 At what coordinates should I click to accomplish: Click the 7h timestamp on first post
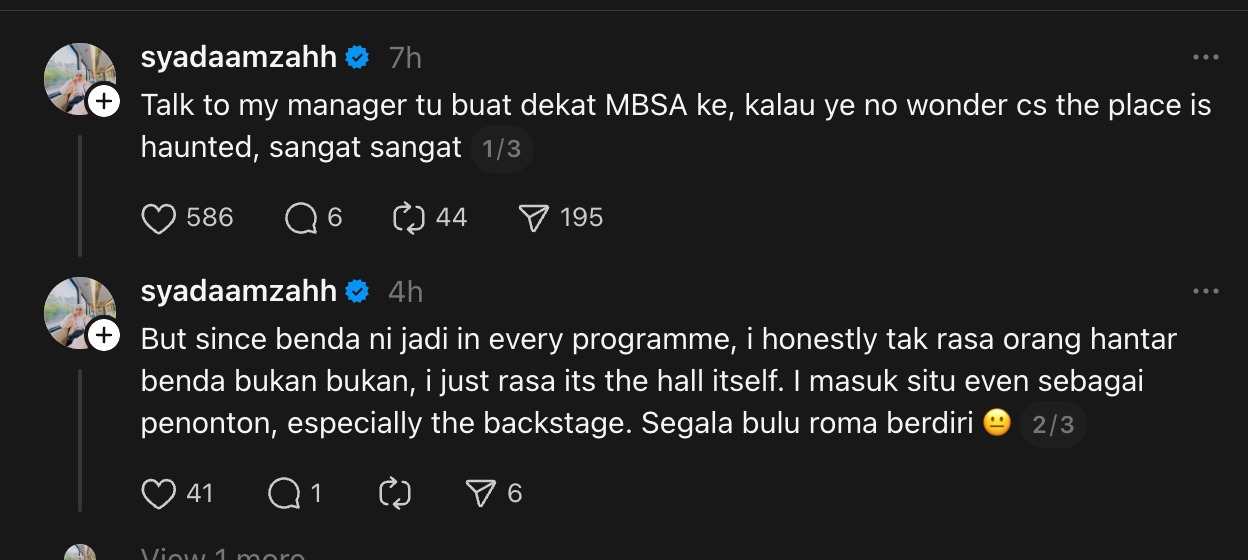tap(405, 58)
